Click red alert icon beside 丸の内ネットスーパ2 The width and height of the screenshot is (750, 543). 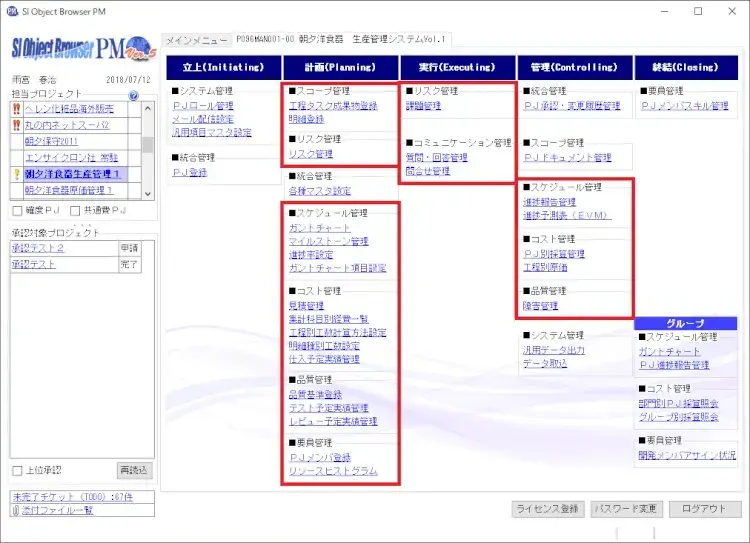pyautogui.click(x=16, y=125)
